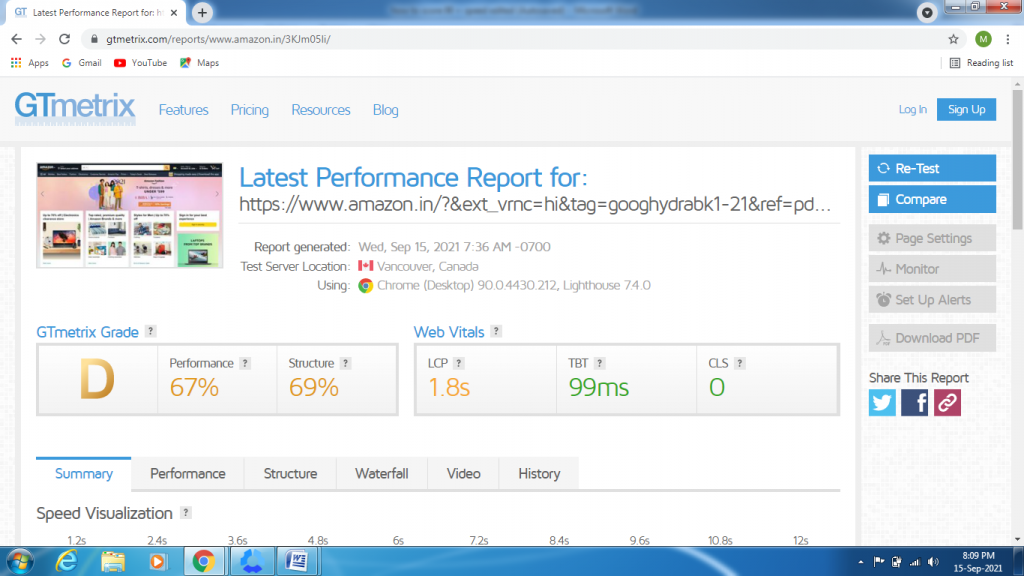Viewport: 1024px width, 576px height.
Task: Switch to the Waterfall tab
Action: tap(381, 473)
